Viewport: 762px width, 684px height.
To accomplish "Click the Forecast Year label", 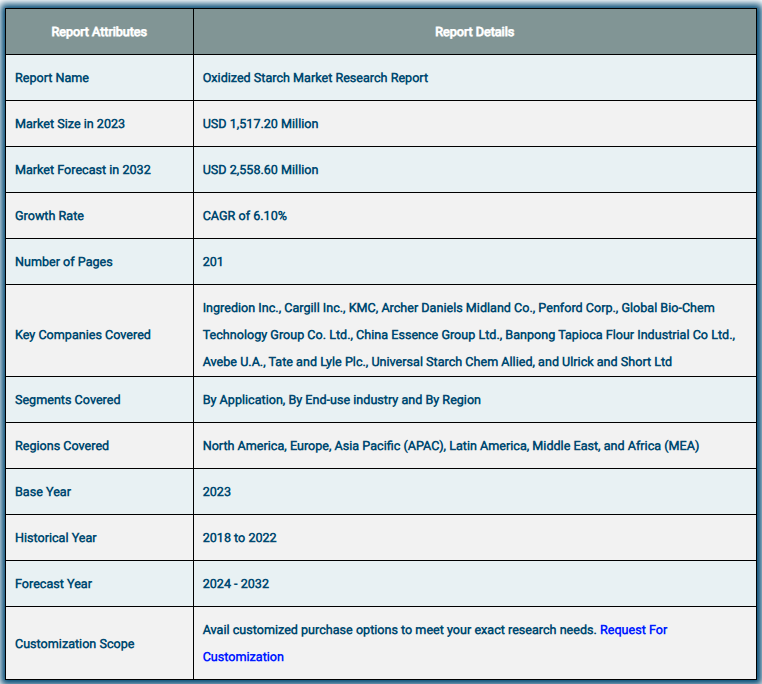I will 53,584.
